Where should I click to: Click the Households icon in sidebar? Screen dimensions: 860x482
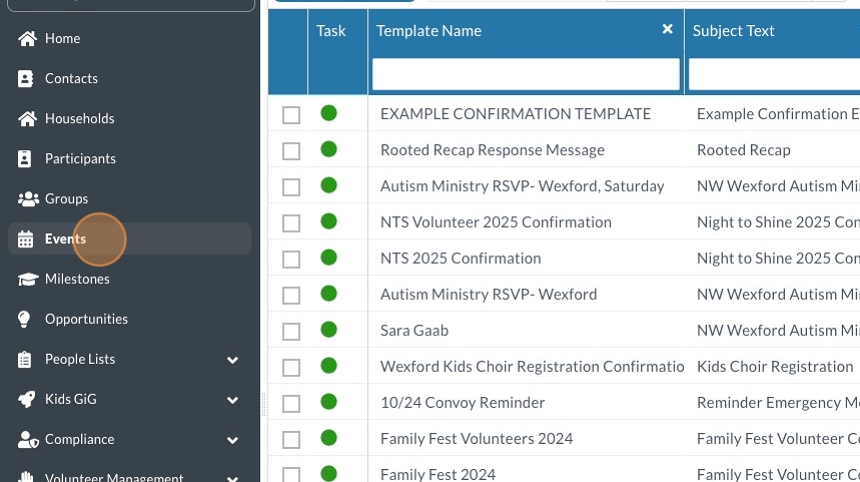(27, 119)
